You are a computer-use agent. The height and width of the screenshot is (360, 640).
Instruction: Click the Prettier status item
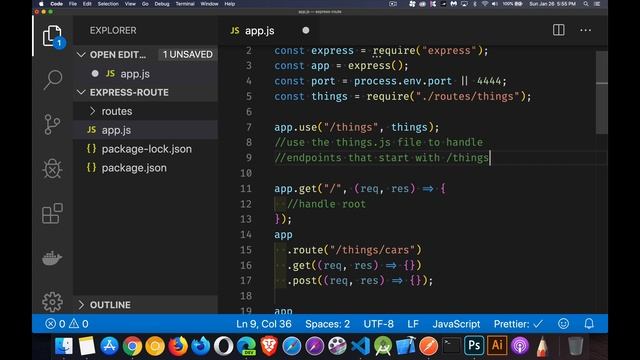tap(518, 324)
